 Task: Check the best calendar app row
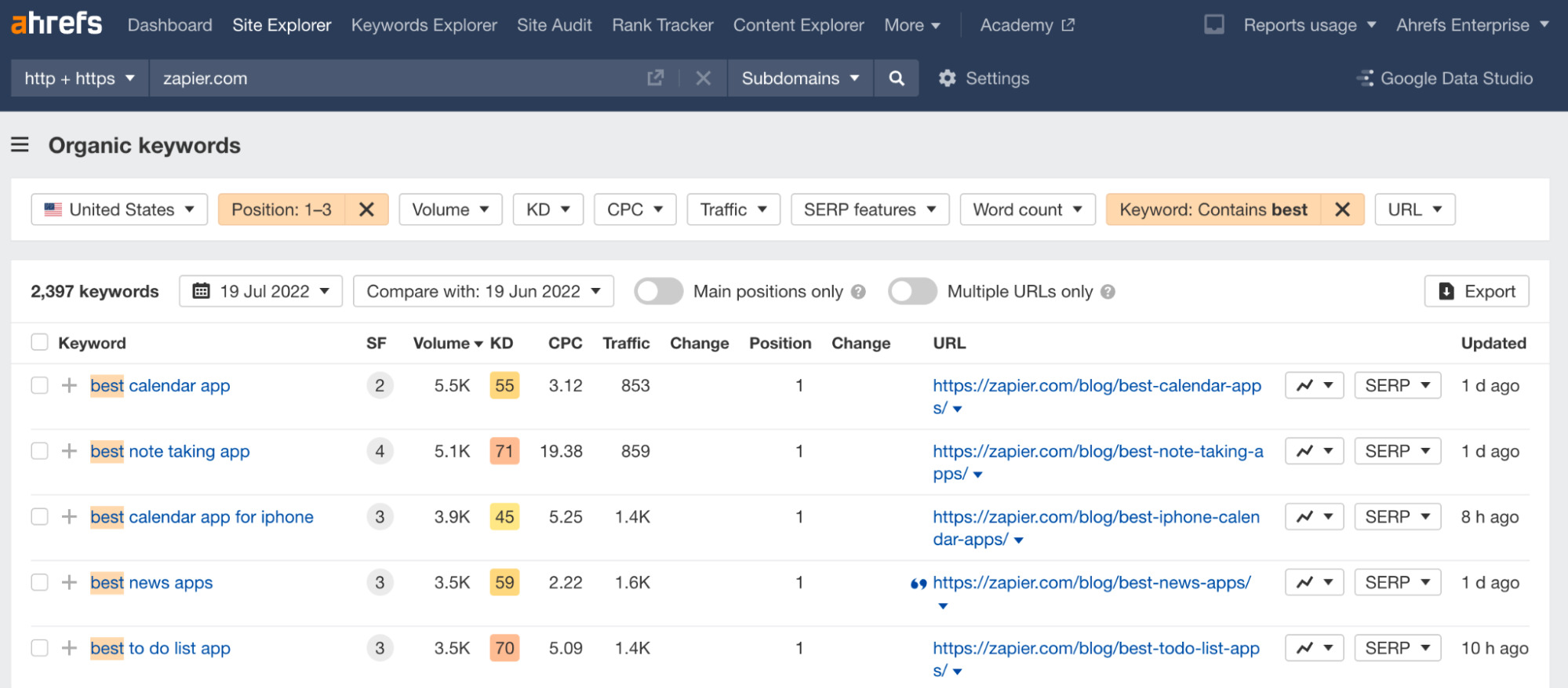click(x=39, y=385)
